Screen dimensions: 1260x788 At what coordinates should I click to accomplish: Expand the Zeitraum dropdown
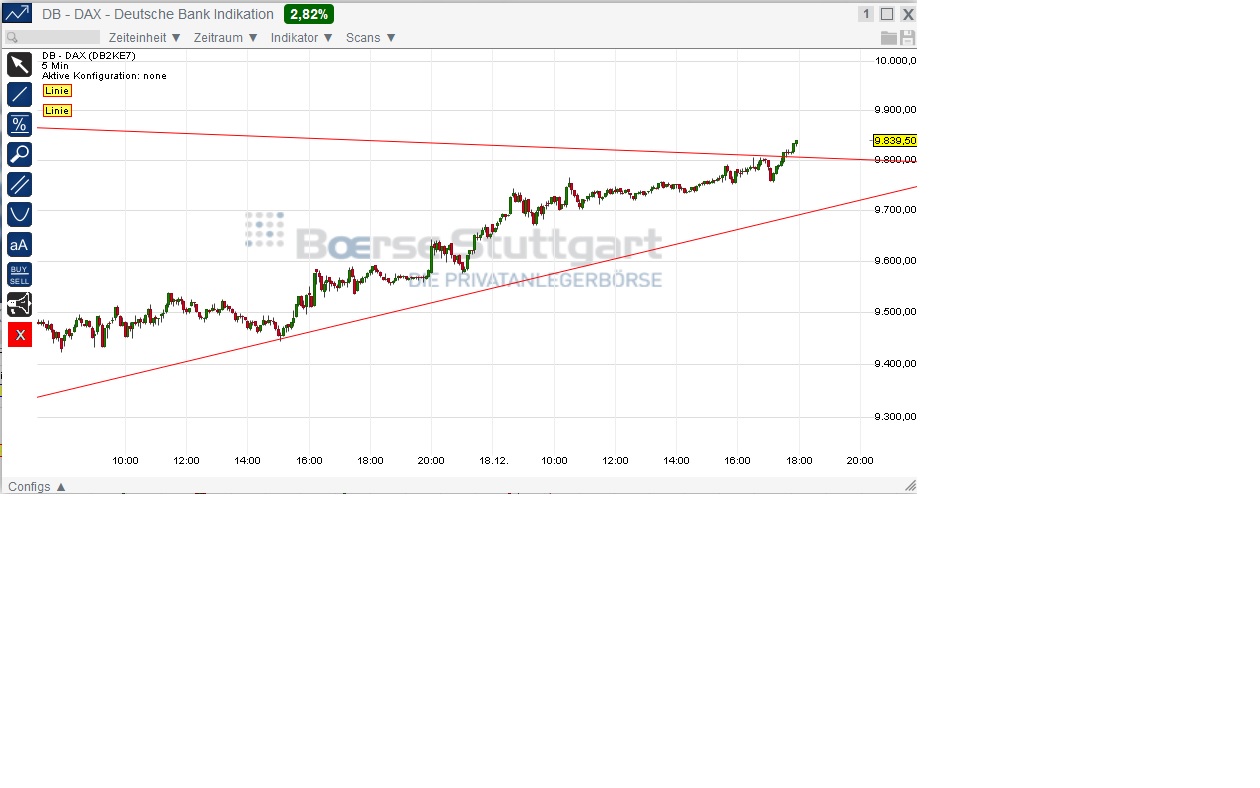coord(225,38)
